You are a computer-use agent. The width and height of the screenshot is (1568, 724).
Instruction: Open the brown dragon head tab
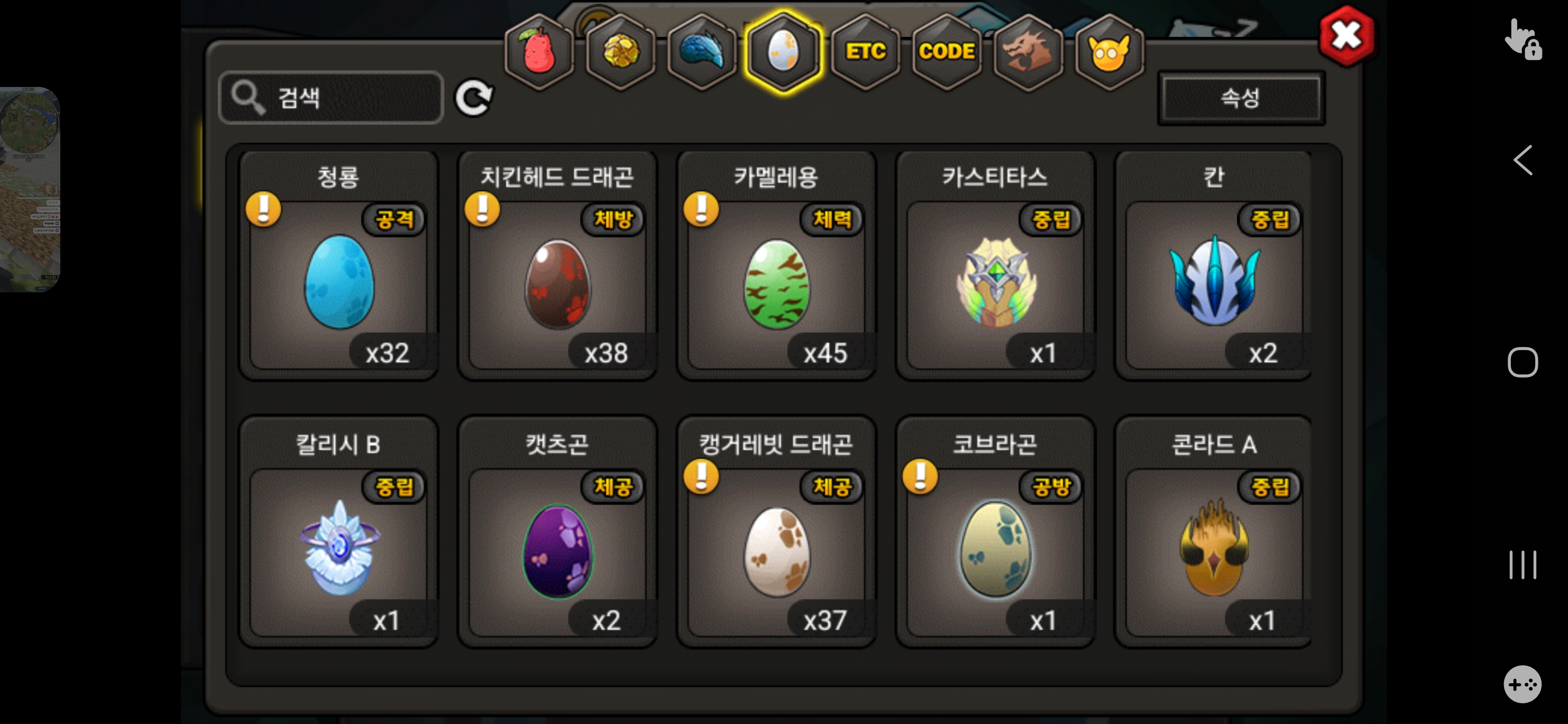pos(1028,52)
